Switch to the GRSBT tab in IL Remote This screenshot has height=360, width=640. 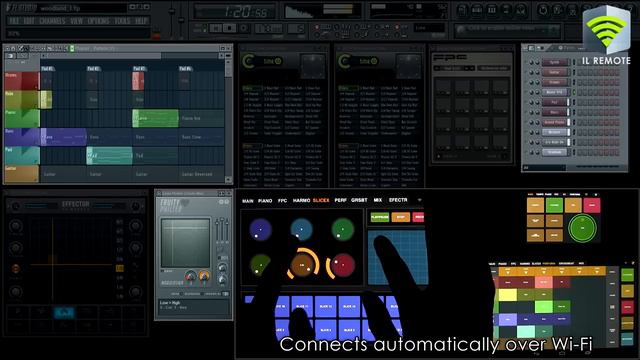359,200
